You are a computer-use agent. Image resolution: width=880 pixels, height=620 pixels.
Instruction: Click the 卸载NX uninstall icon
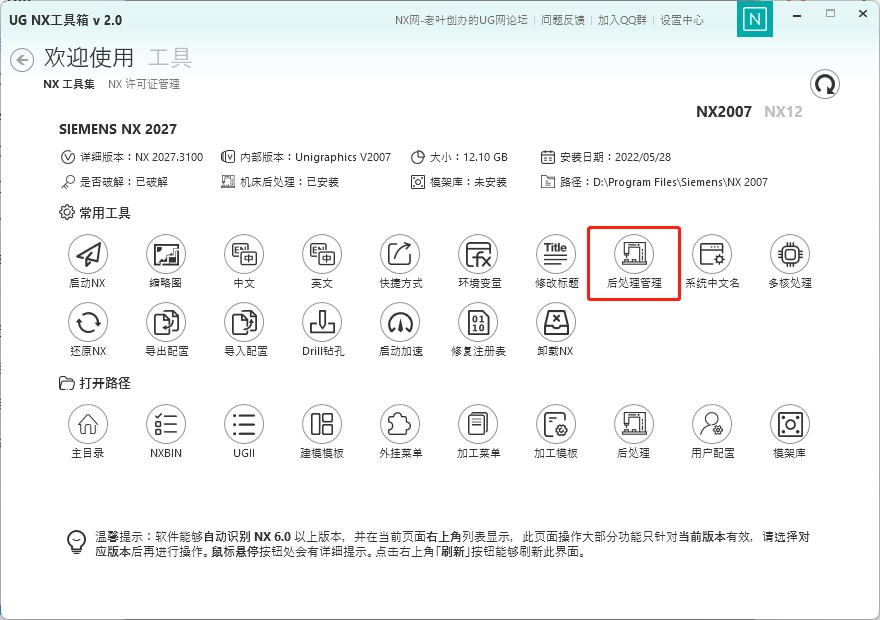(556, 323)
